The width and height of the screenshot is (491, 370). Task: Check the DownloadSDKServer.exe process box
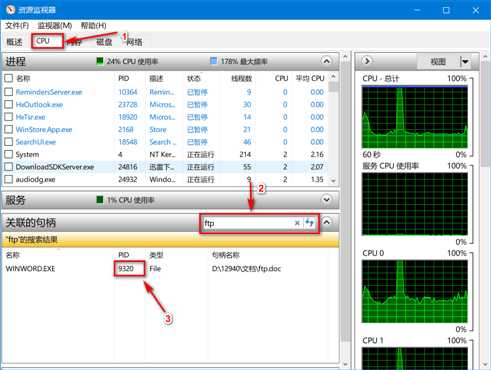[x=9, y=167]
